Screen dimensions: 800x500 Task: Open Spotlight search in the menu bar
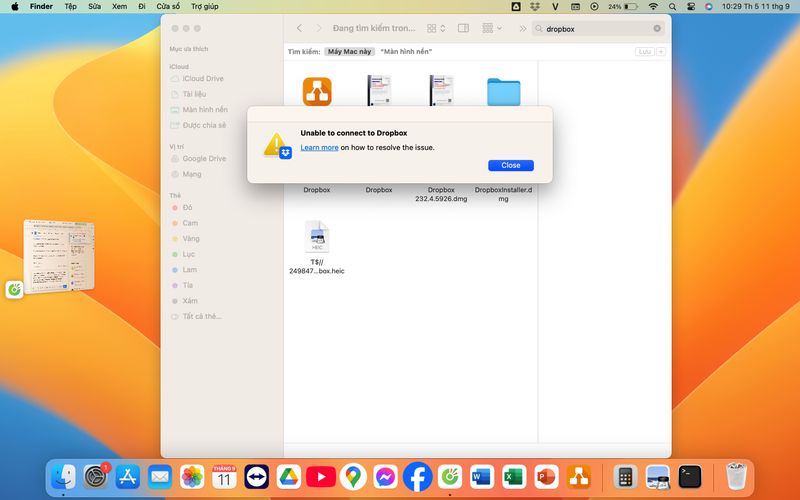tap(672, 6)
